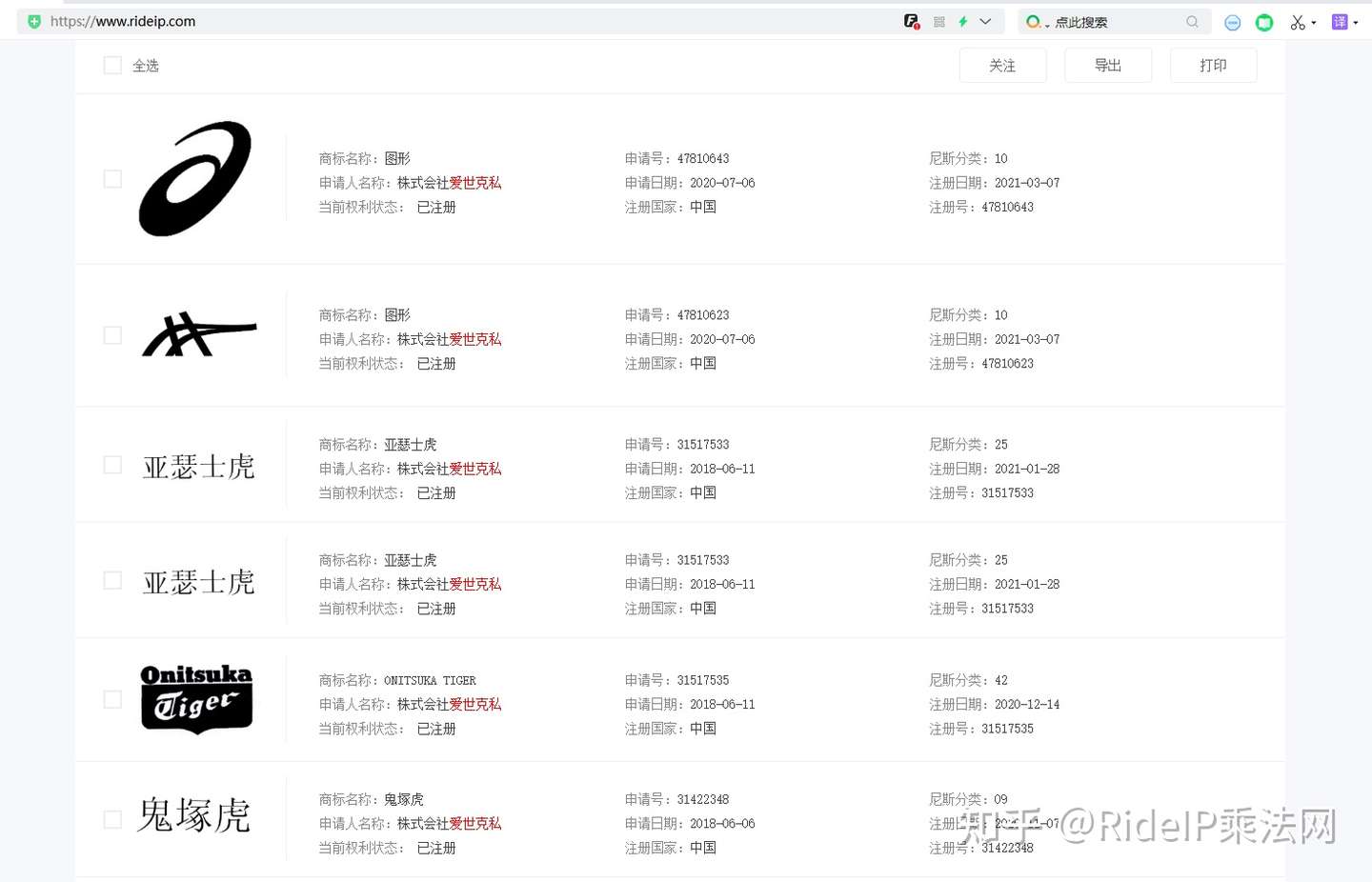Image resolution: width=1372 pixels, height=882 pixels.
Task: Check the box for ONITSUKA TIGER row
Action: pyautogui.click(x=112, y=699)
